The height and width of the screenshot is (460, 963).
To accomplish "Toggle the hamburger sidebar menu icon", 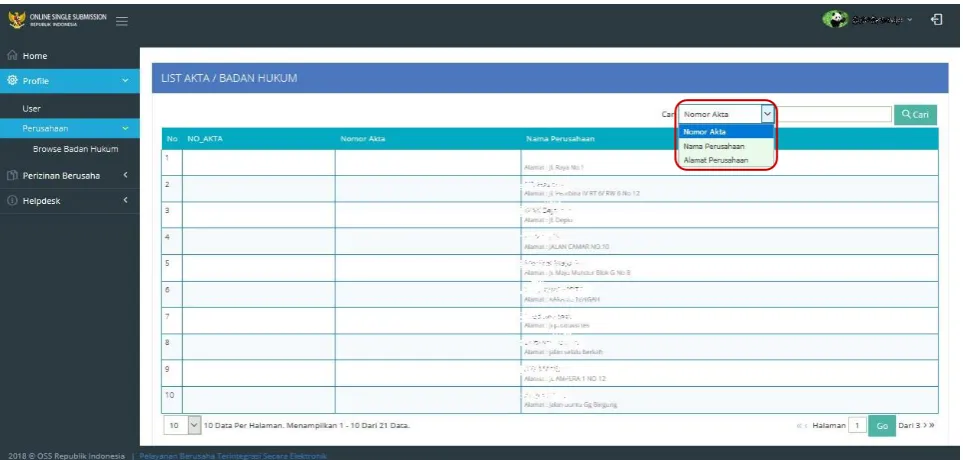I will pos(122,21).
